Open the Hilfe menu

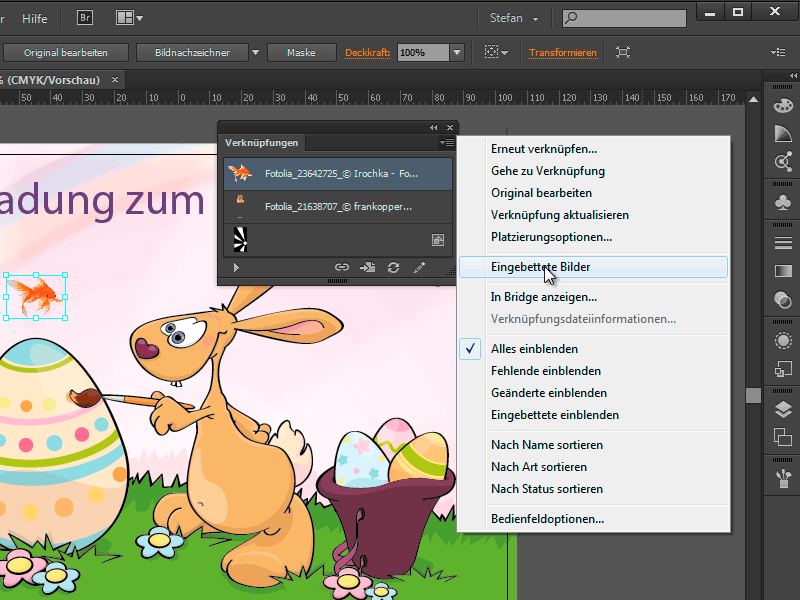tap(35, 18)
